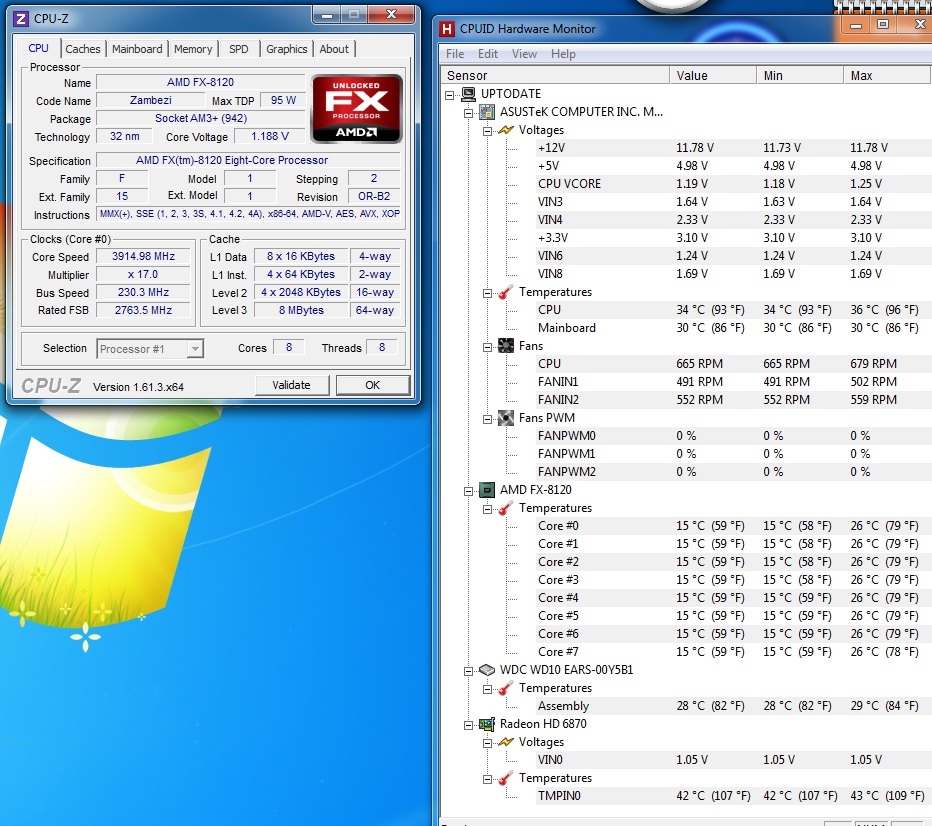Switch to the Memory tab
932x826 pixels.
pyautogui.click(x=193, y=49)
